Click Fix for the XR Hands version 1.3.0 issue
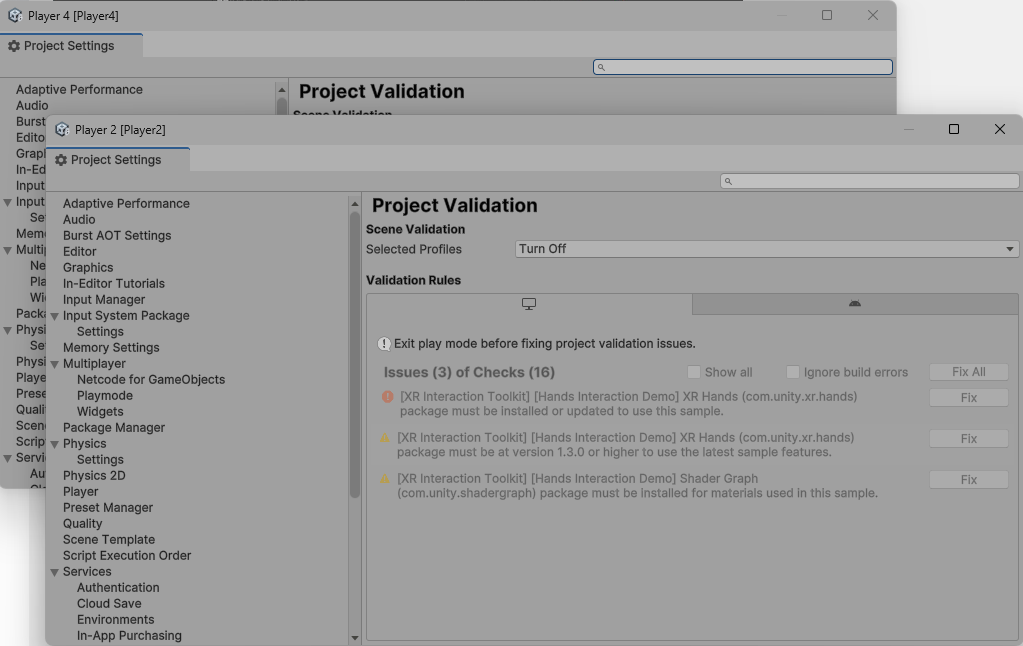The width and height of the screenshot is (1023, 646). [967, 438]
